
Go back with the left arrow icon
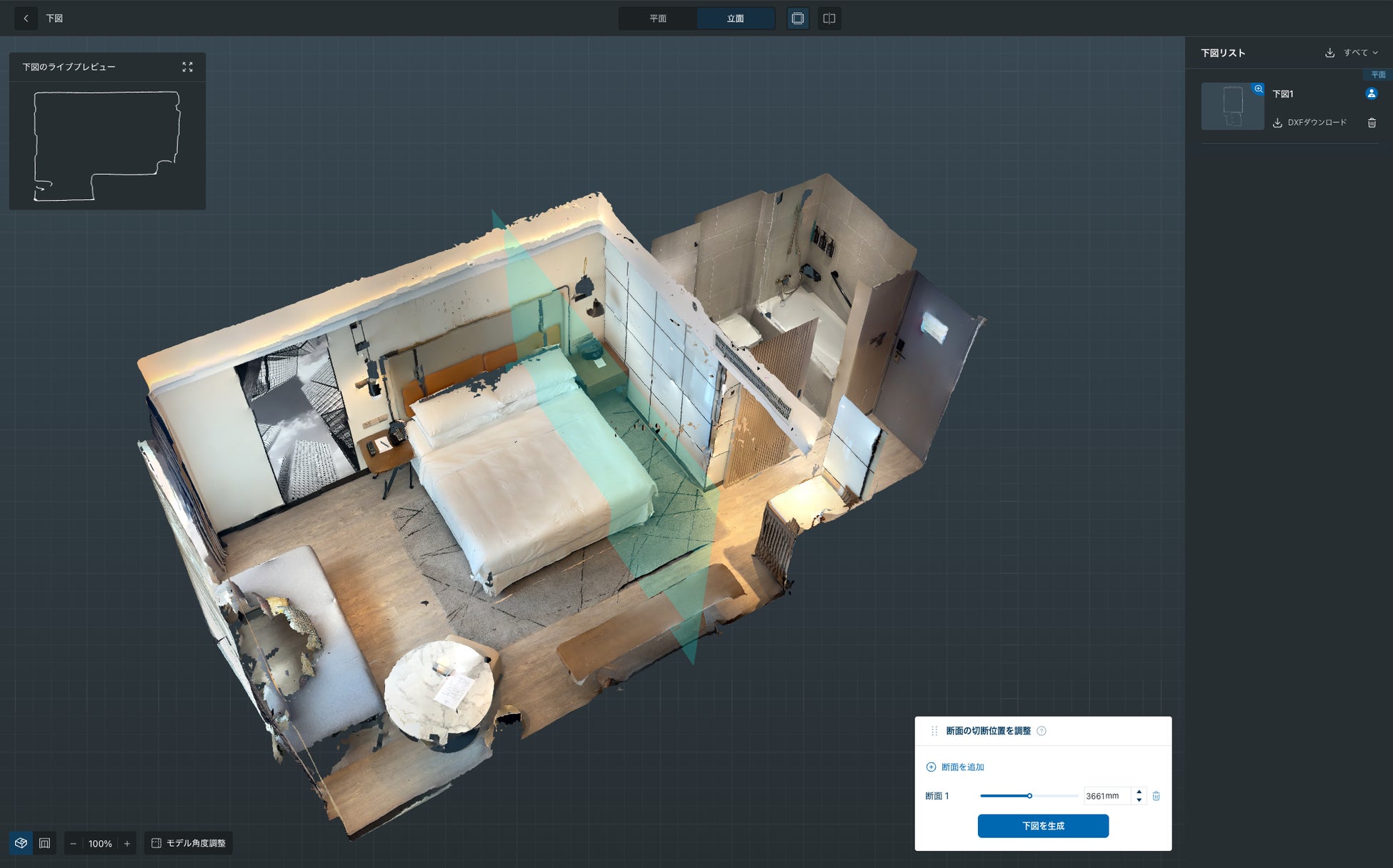click(26, 19)
